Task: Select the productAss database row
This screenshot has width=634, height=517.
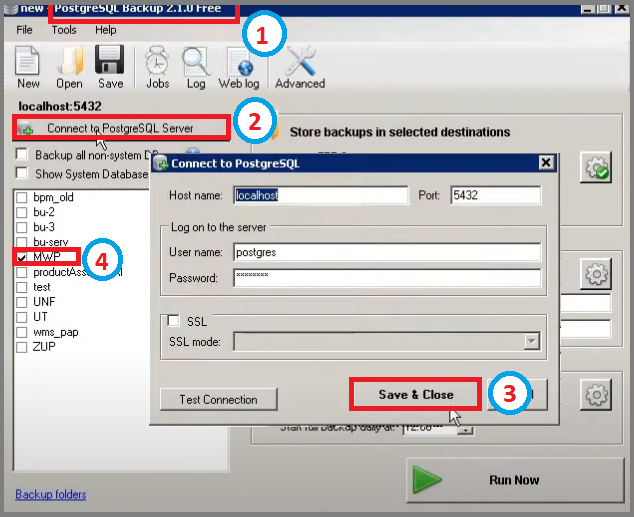Action: (69, 272)
